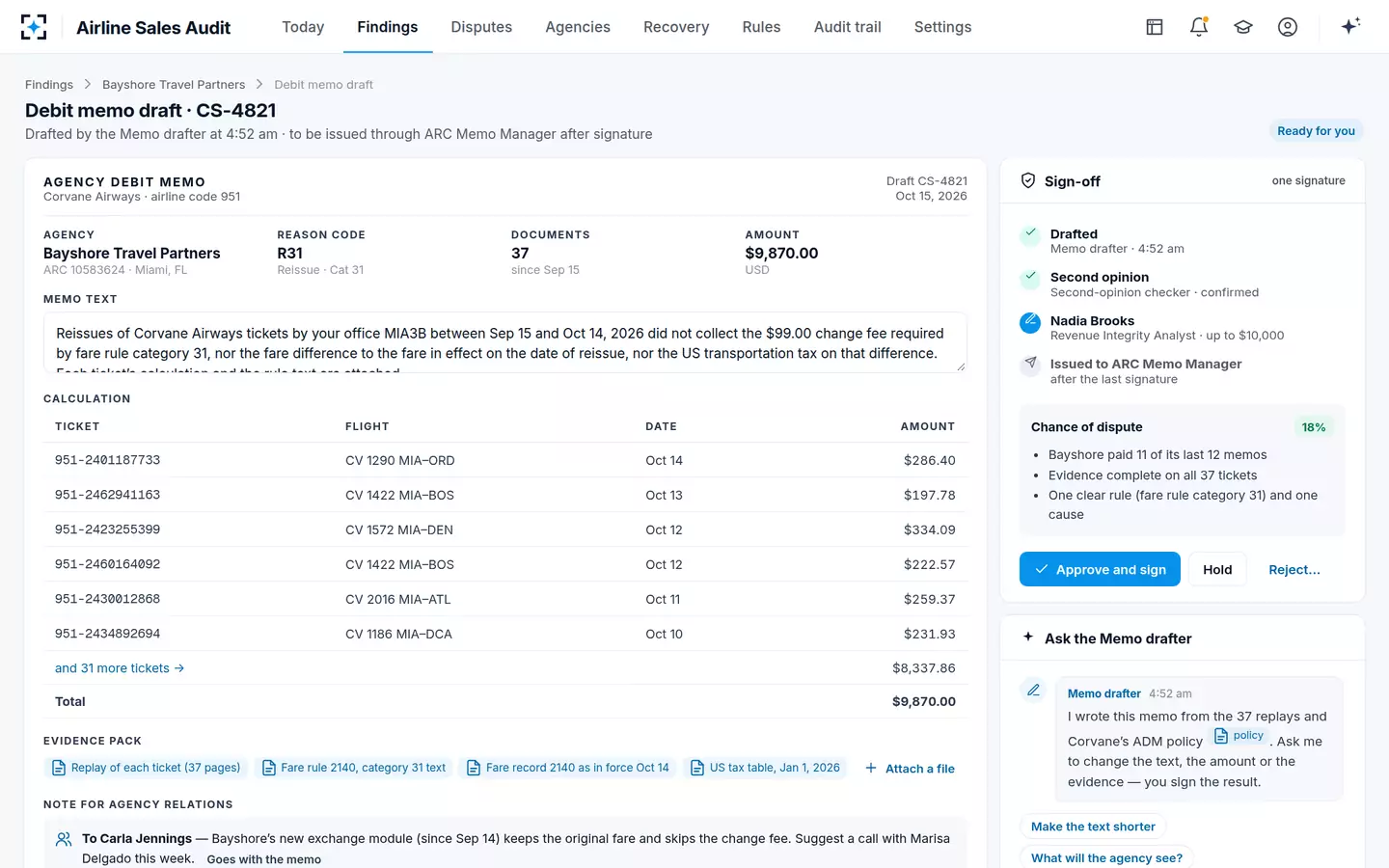Viewport: 1389px width, 868px height.
Task: Click the 'one signature' label in Sign-off
Action: [1308, 180]
